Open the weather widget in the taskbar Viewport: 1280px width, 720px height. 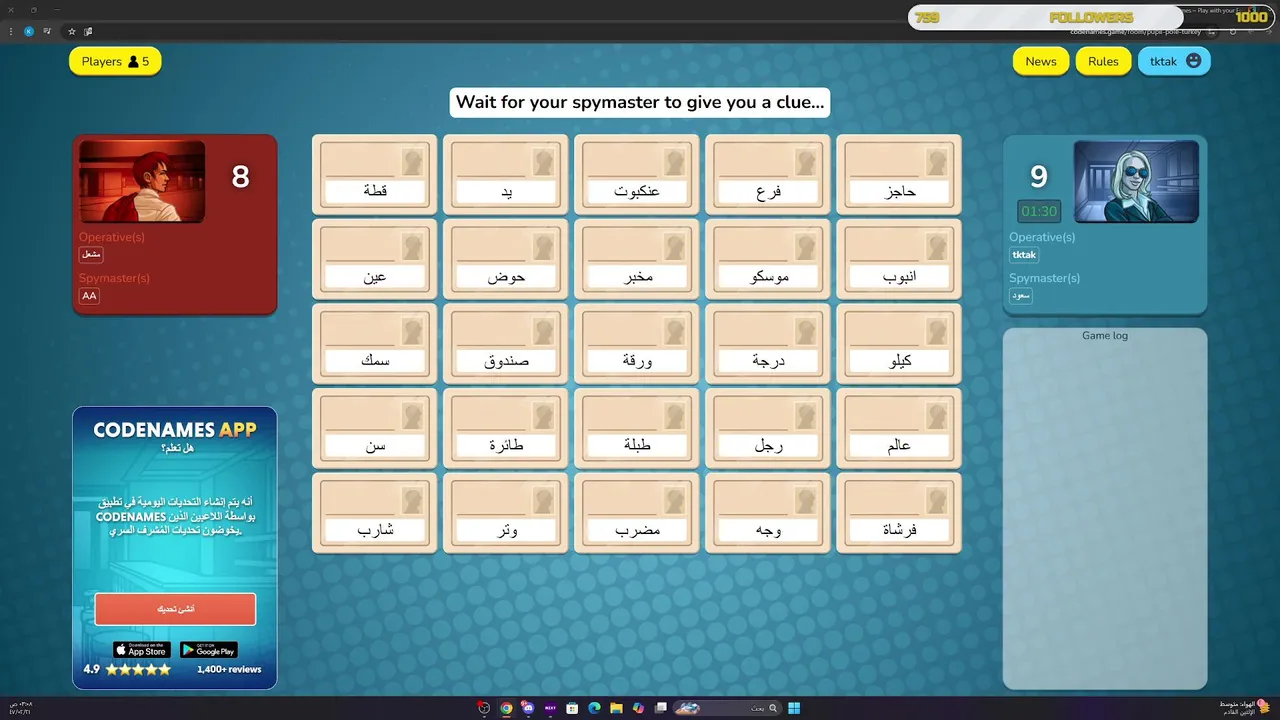pyautogui.click(x=1243, y=707)
